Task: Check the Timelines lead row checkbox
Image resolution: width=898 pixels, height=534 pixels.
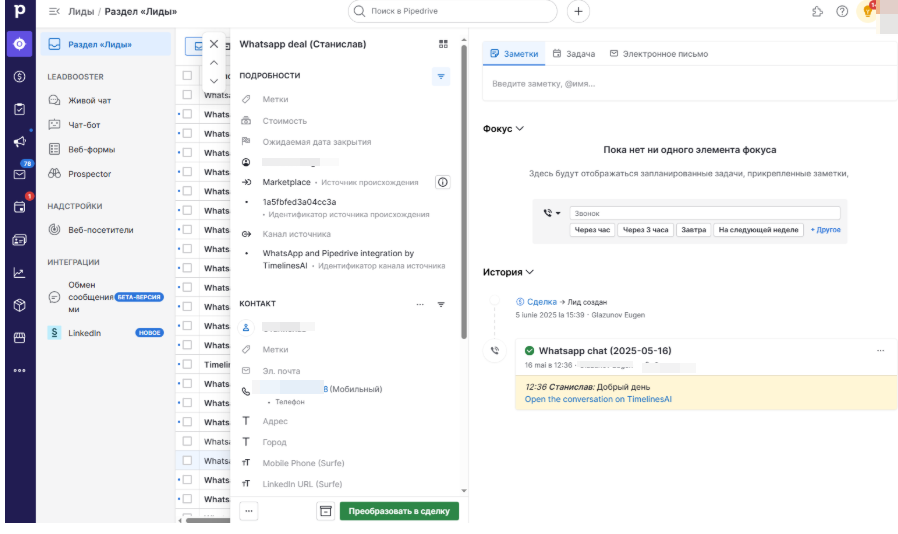Action: pos(187,365)
